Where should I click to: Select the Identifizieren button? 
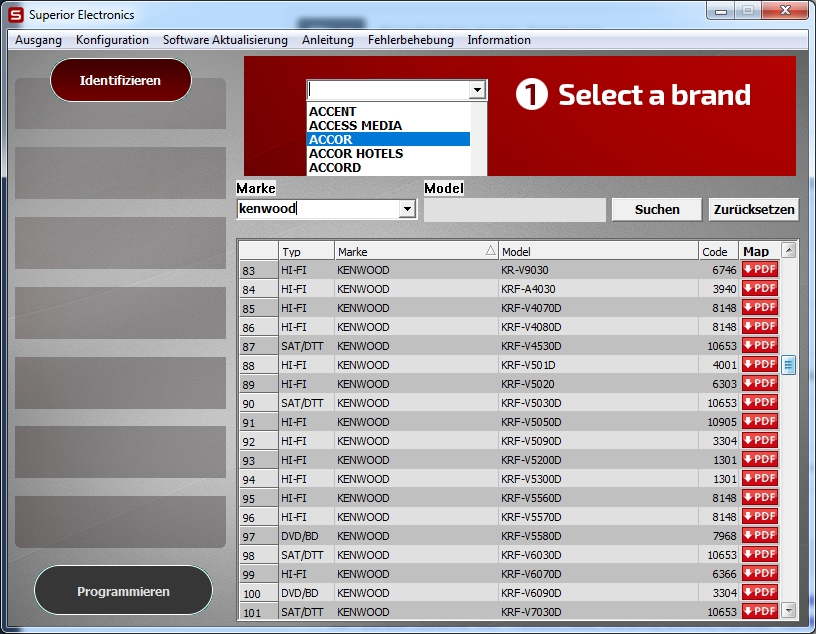coord(120,80)
